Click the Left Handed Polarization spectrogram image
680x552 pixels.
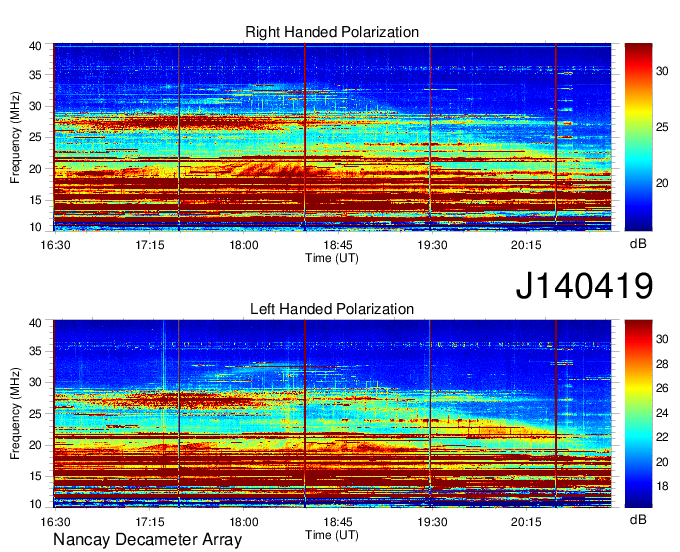point(332,414)
